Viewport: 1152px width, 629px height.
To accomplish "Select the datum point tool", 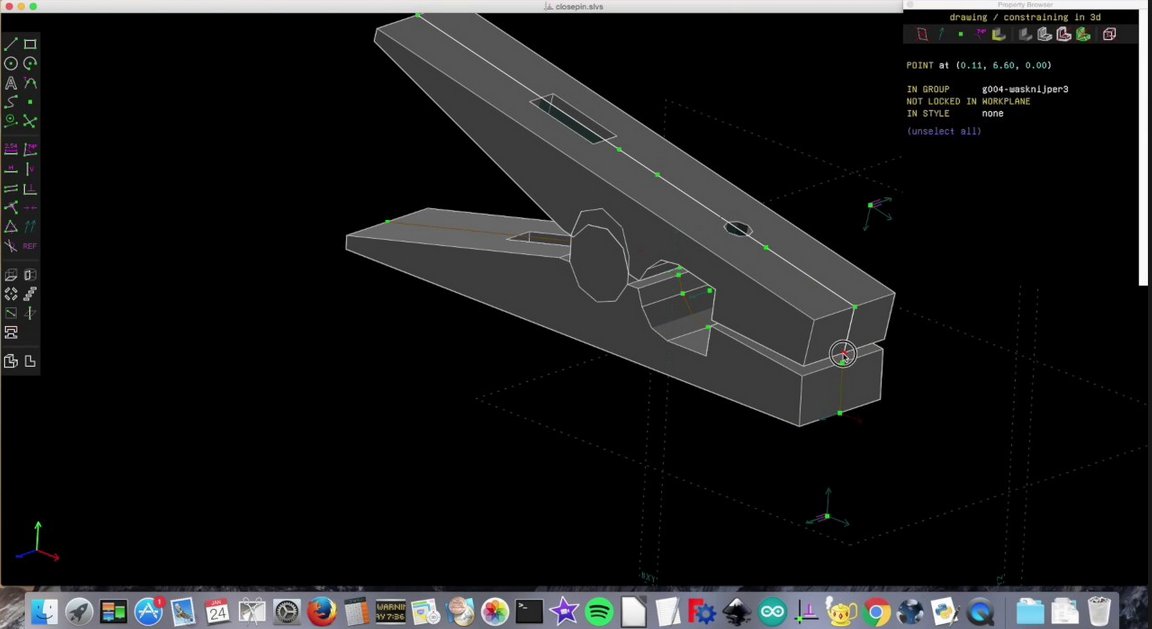I will (30, 101).
